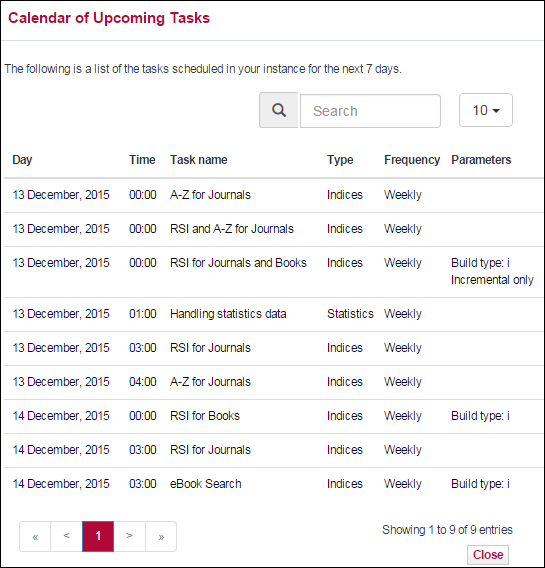Image resolution: width=545 pixels, height=568 pixels.
Task: Sort by the Day column header
Action: (22, 160)
